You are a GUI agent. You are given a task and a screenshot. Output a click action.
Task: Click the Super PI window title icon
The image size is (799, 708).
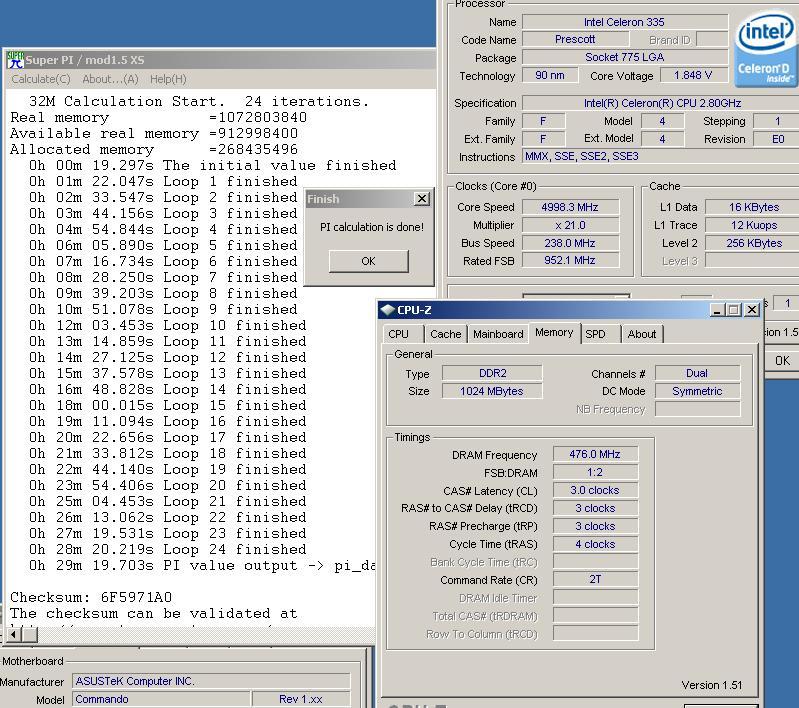[15, 60]
